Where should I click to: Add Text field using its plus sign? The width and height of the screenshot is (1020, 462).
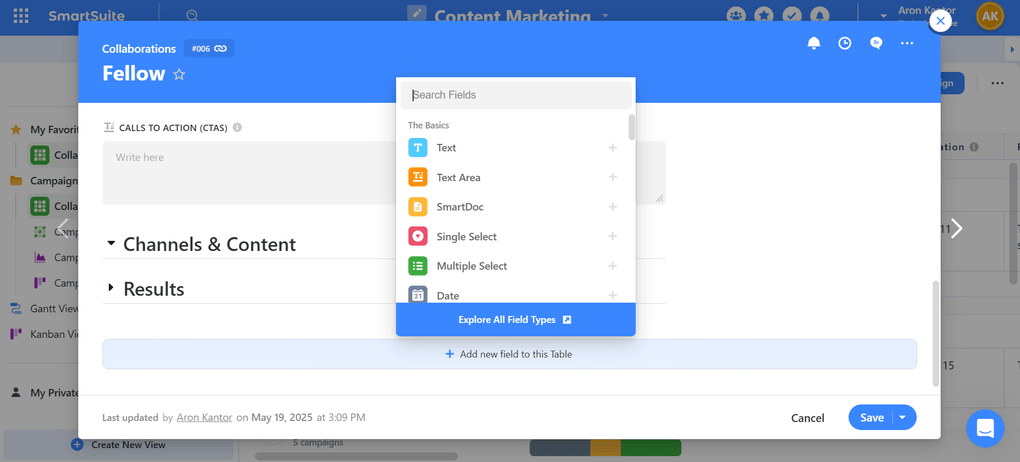(x=612, y=148)
